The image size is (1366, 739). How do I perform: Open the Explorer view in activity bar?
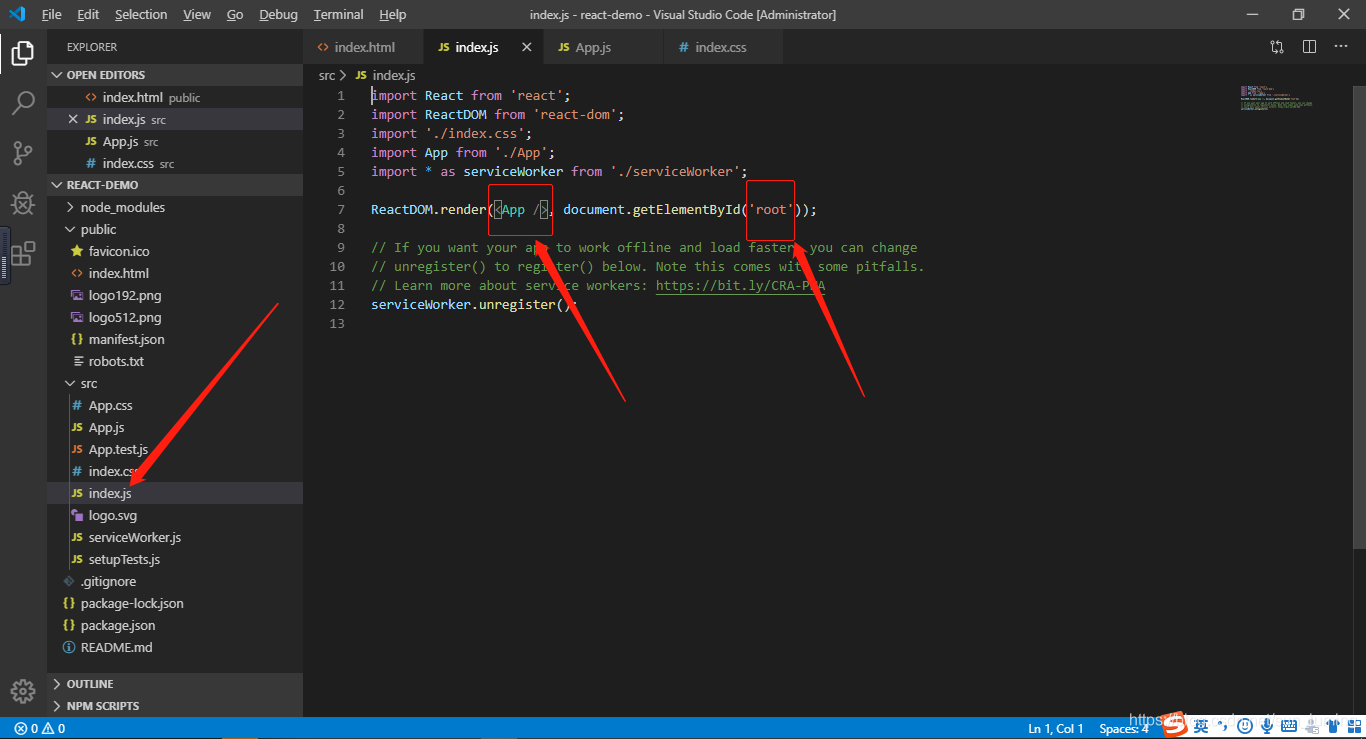[22, 53]
